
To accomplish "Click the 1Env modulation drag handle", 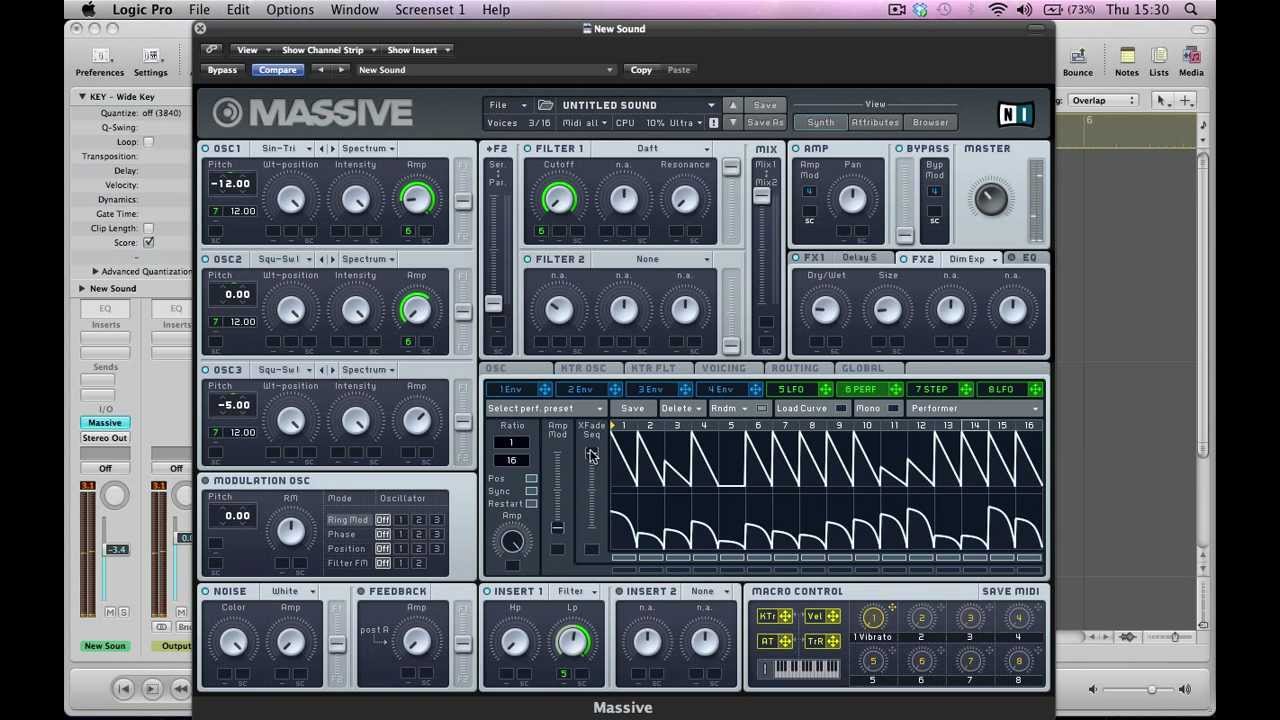I will (x=544, y=389).
